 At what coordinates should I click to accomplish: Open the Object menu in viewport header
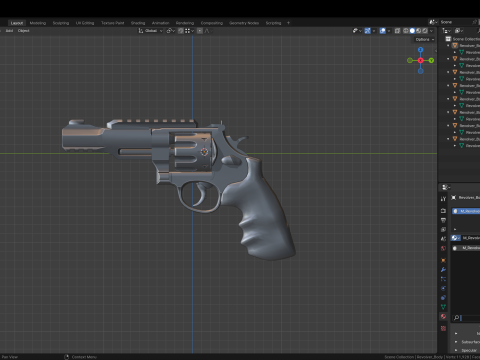pyautogui.click(x=23, y=31)
